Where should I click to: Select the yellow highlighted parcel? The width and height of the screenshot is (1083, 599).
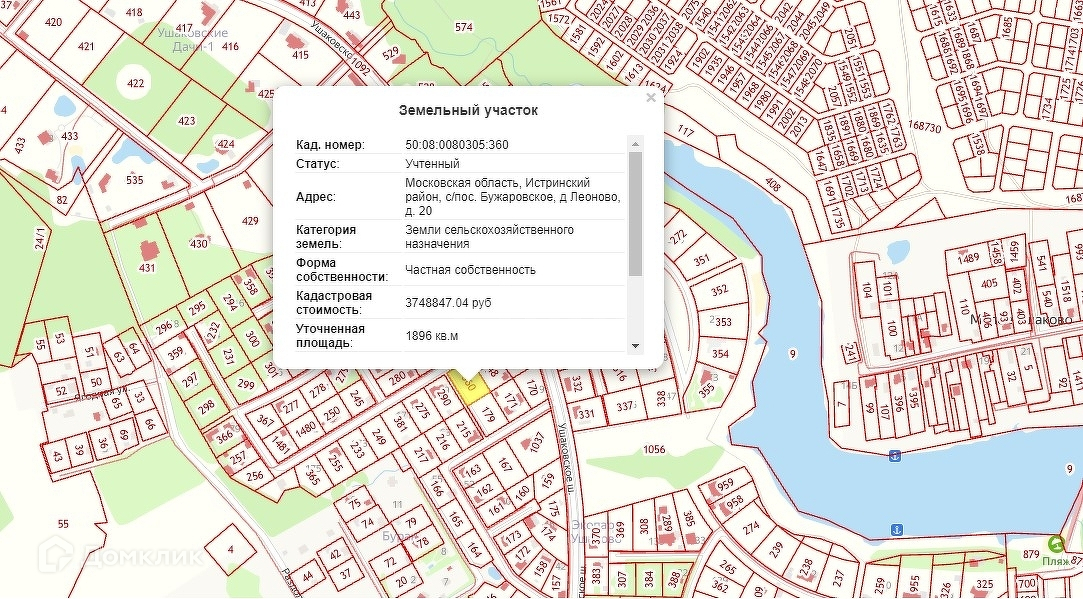click(465, 381)
